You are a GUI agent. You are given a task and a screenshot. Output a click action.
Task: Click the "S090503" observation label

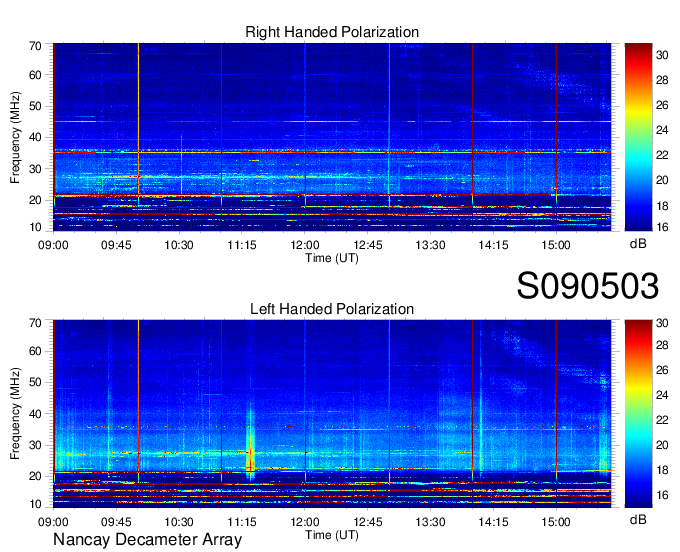[588, 286]
